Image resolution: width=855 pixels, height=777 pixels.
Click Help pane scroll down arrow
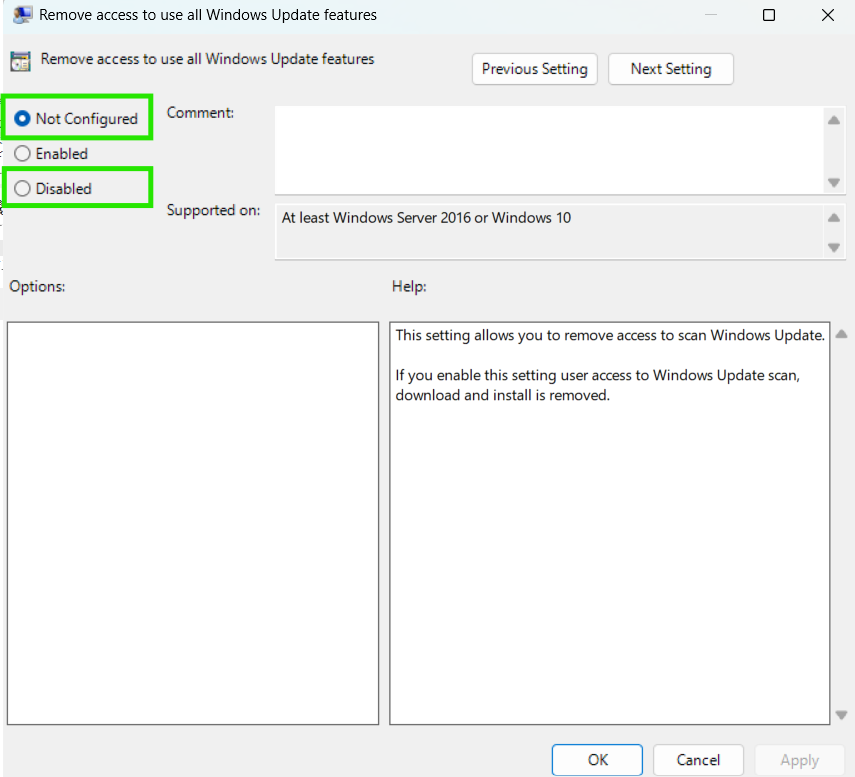click(x=841, y=715)
